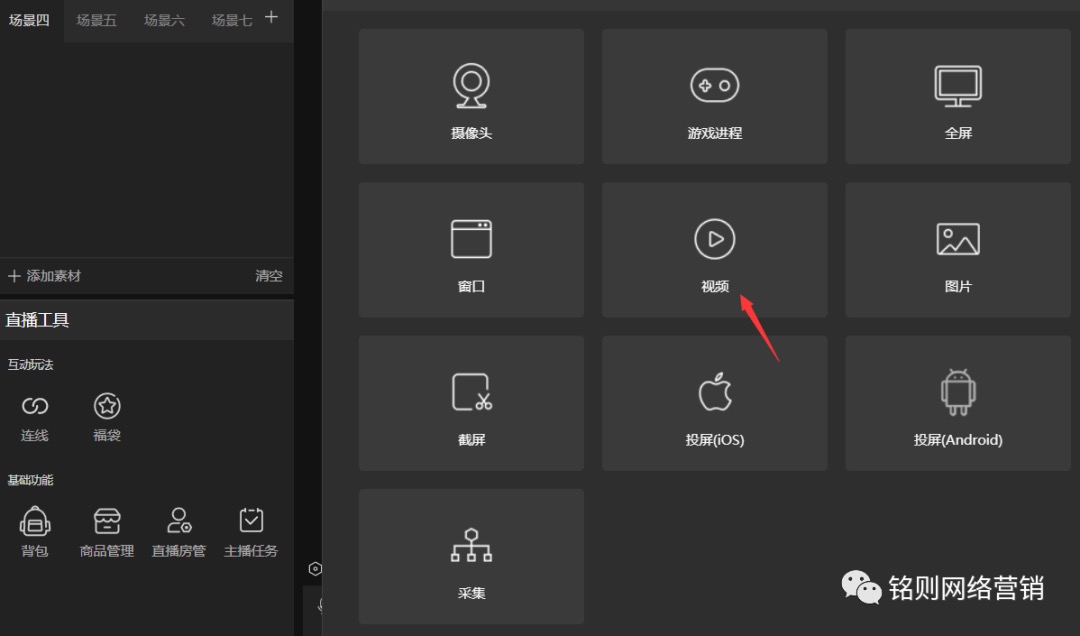The height and width of the screenshot is (636, 1080).
Task: Select 投屏(Android) screen mirroring
Action: (x=958, y=403)
